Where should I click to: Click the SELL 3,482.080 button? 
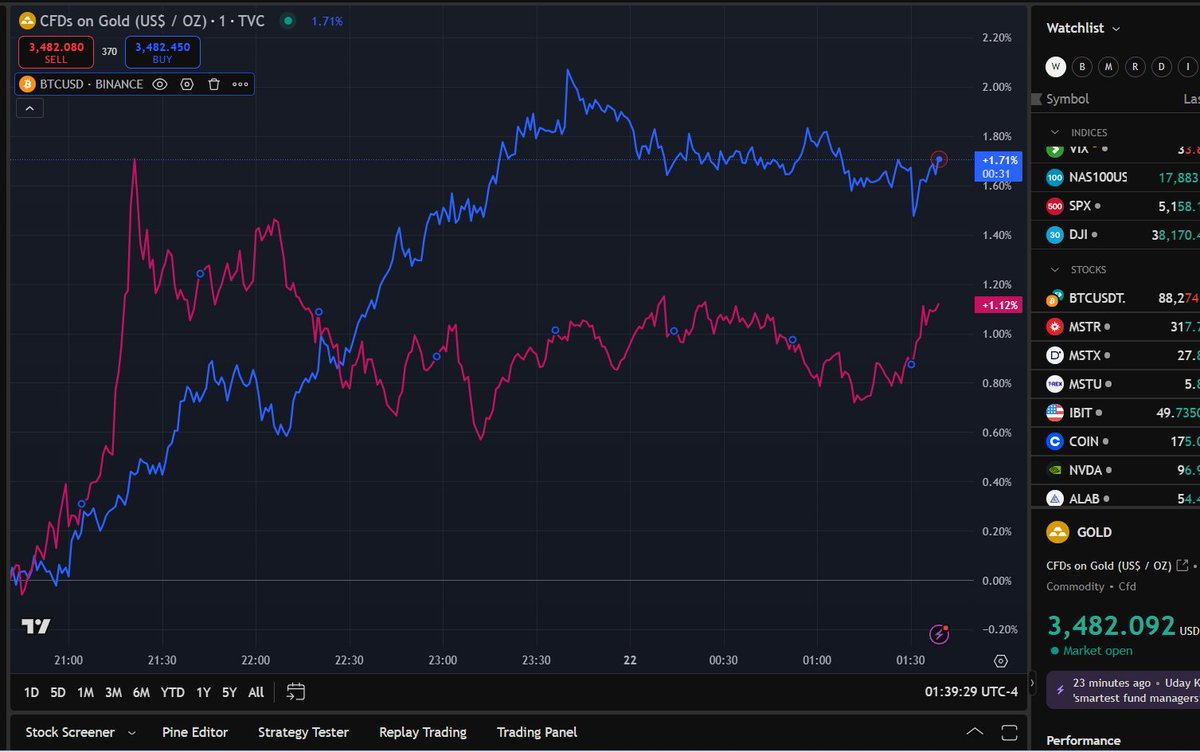click(x=56, y=52)
